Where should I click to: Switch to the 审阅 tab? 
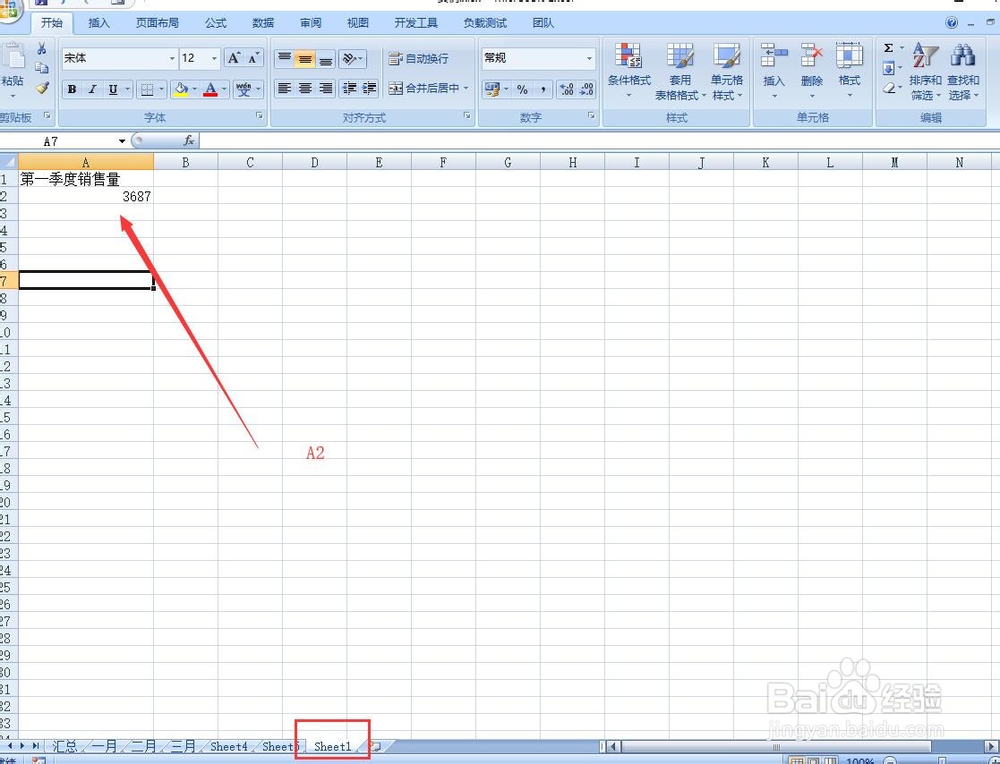pos(311,23)
